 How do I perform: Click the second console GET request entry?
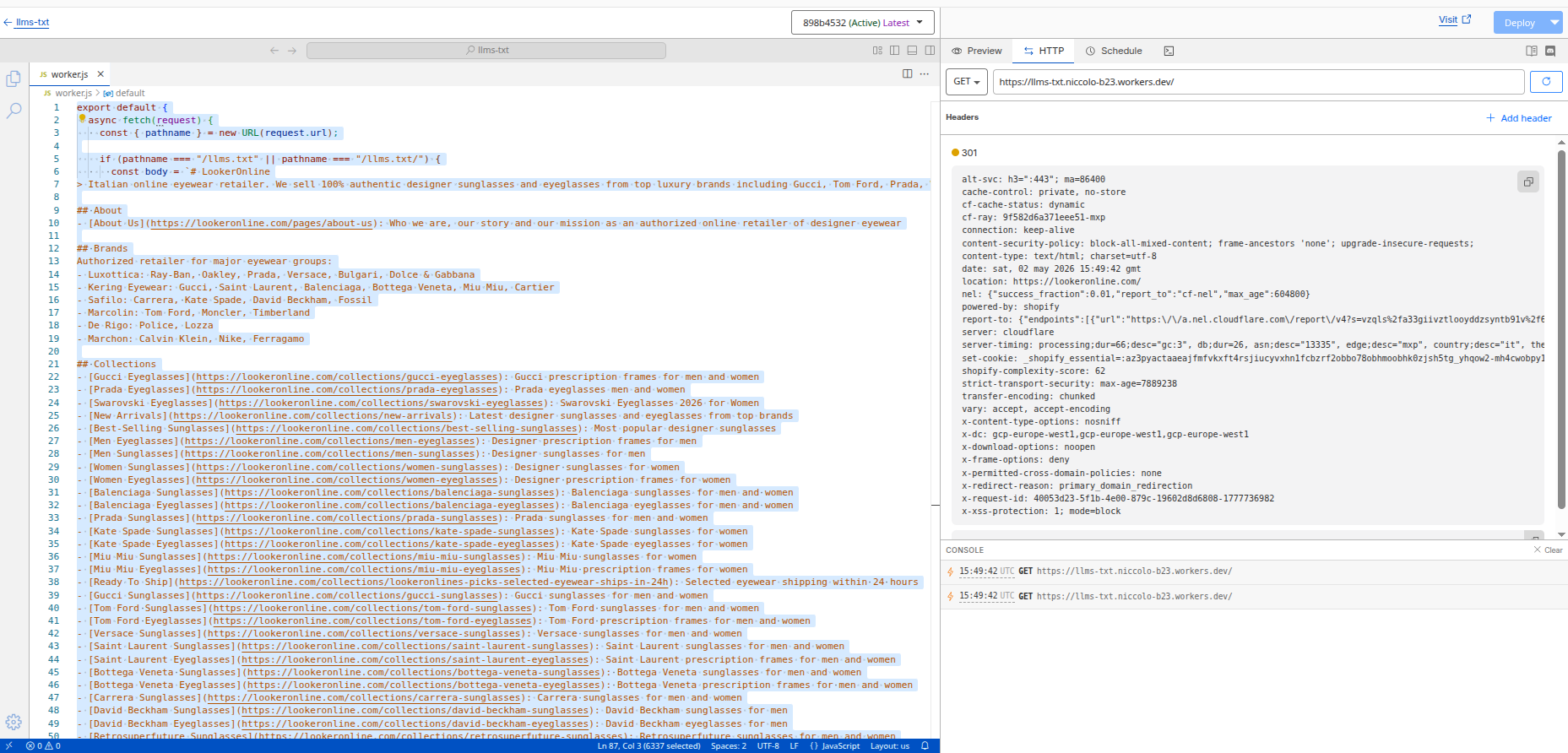coord(1254,597)
